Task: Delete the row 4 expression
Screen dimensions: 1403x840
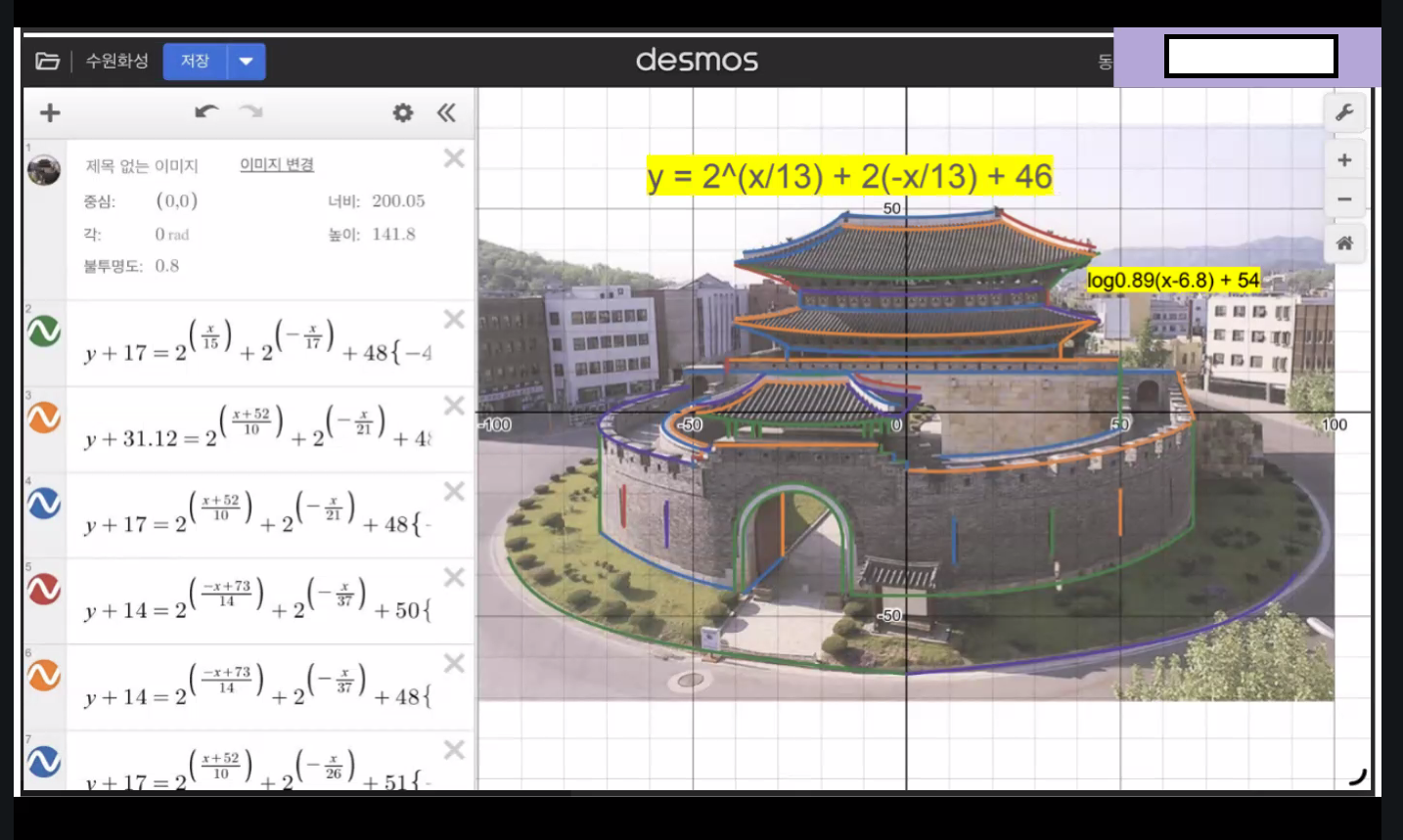Action: click(454, 491)
